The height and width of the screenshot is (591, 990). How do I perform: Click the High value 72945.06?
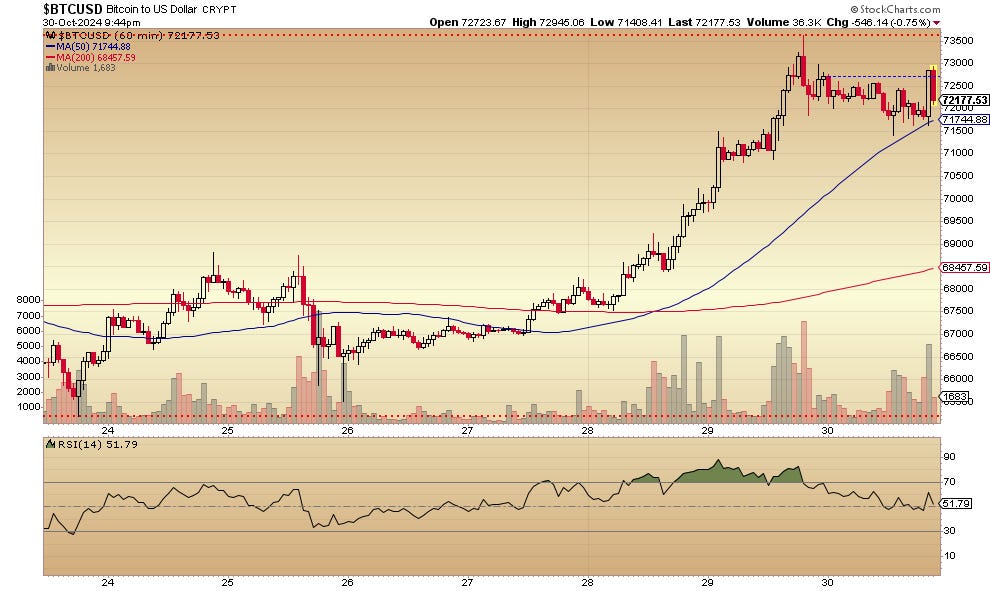pos(562,22)
